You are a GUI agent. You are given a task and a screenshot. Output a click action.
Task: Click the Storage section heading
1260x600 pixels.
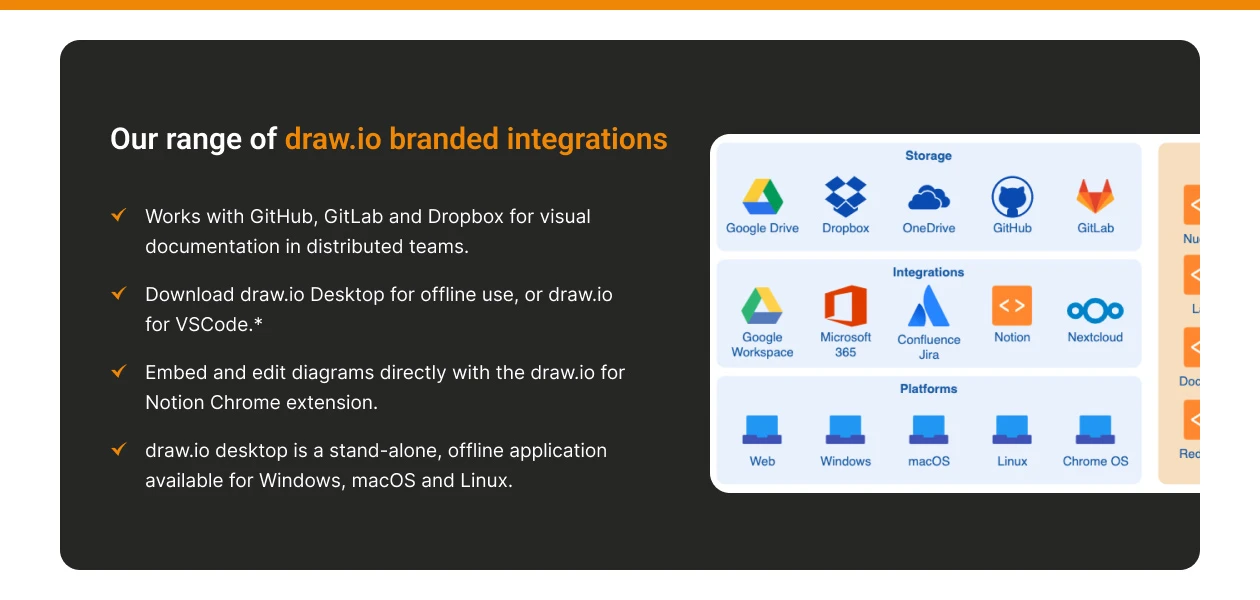(x=928, y=156)
